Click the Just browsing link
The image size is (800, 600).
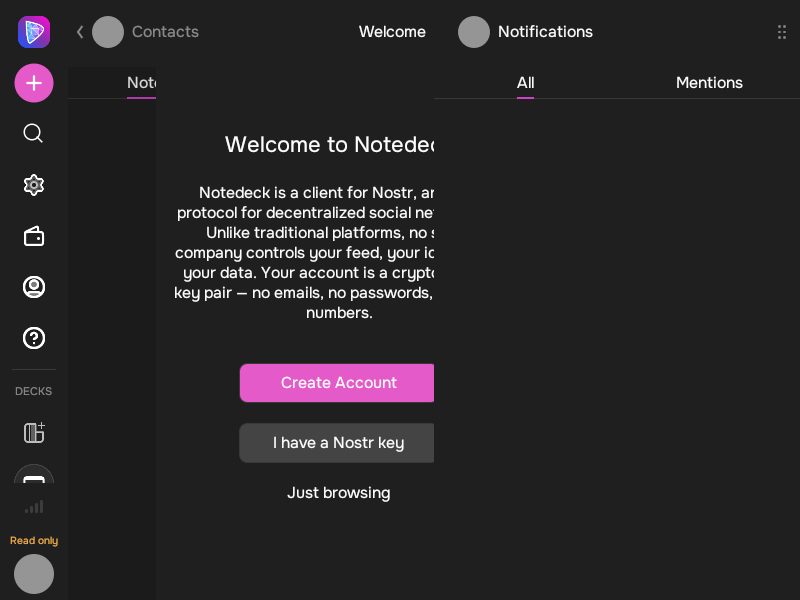pyautogui.click(x=338, y=493)
